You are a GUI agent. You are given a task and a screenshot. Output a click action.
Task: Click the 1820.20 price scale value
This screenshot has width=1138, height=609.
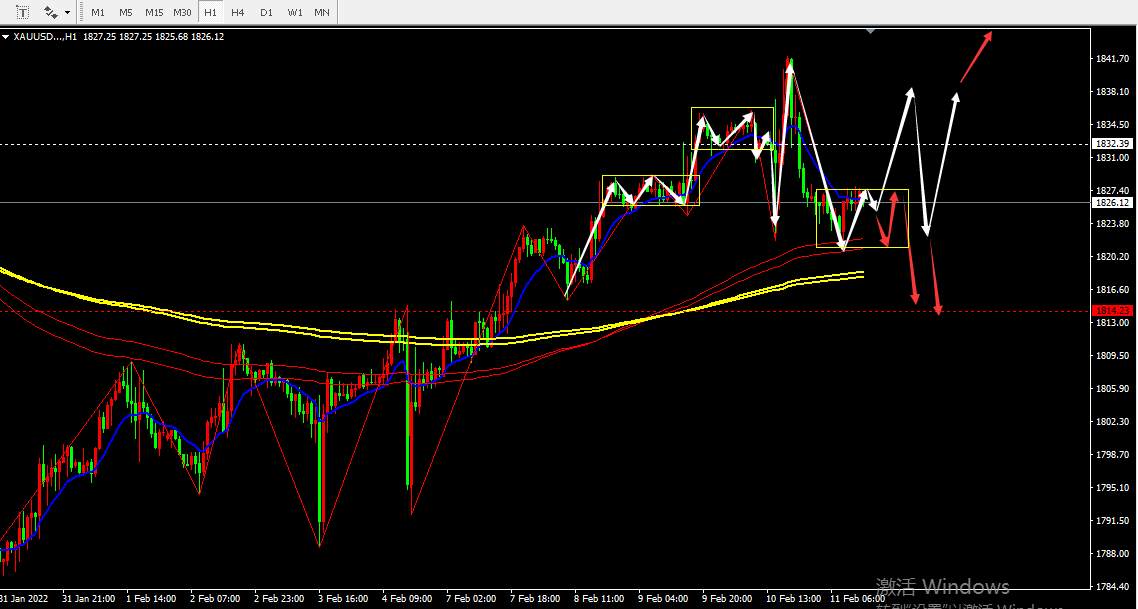(1111, 256)
